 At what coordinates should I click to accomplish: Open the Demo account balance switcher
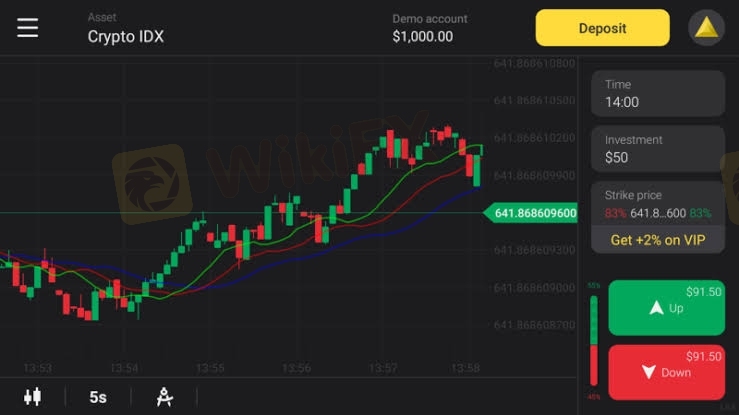coord(430,29)
